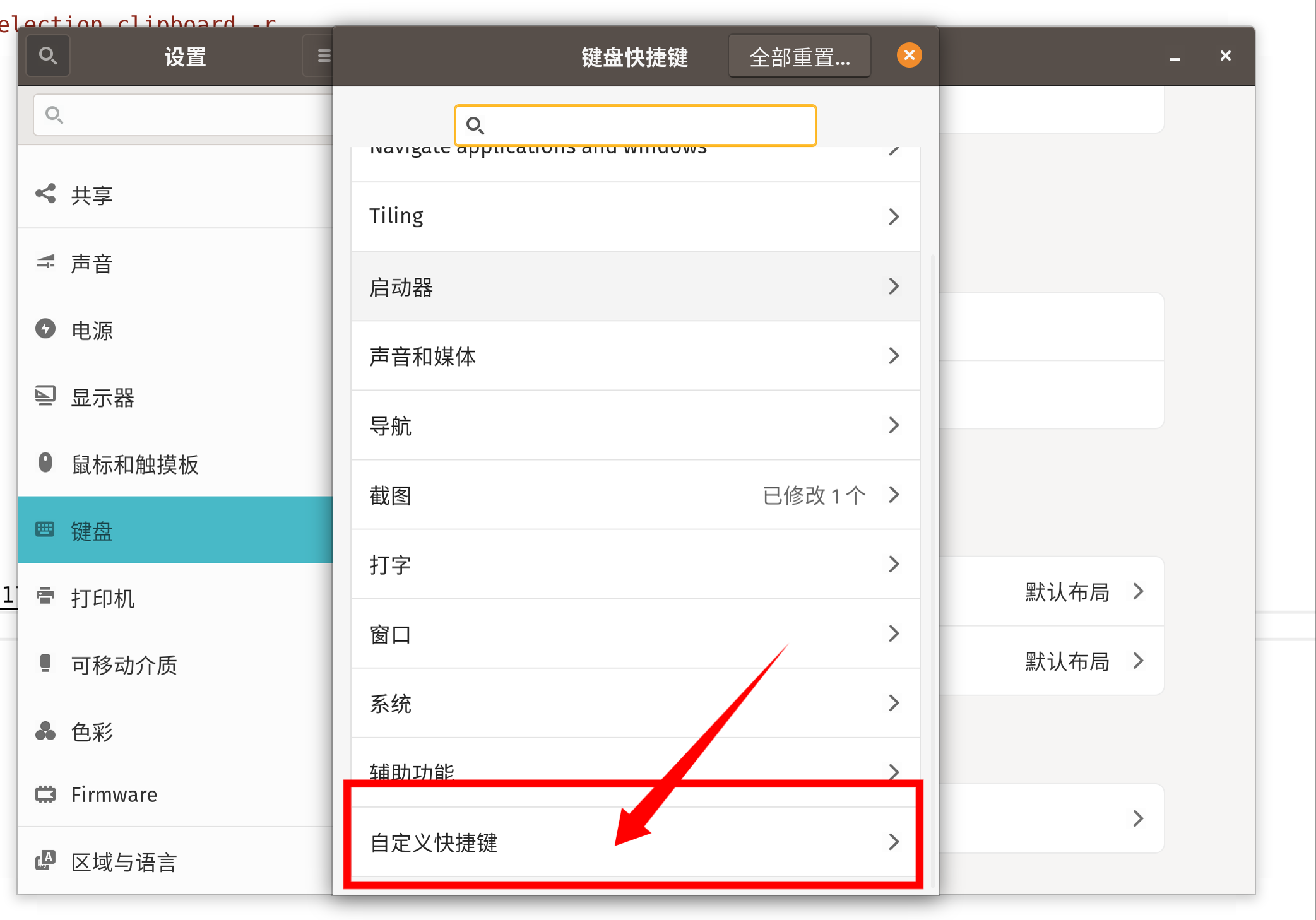Expand the 导航 navigation category

tap(635, 425)
